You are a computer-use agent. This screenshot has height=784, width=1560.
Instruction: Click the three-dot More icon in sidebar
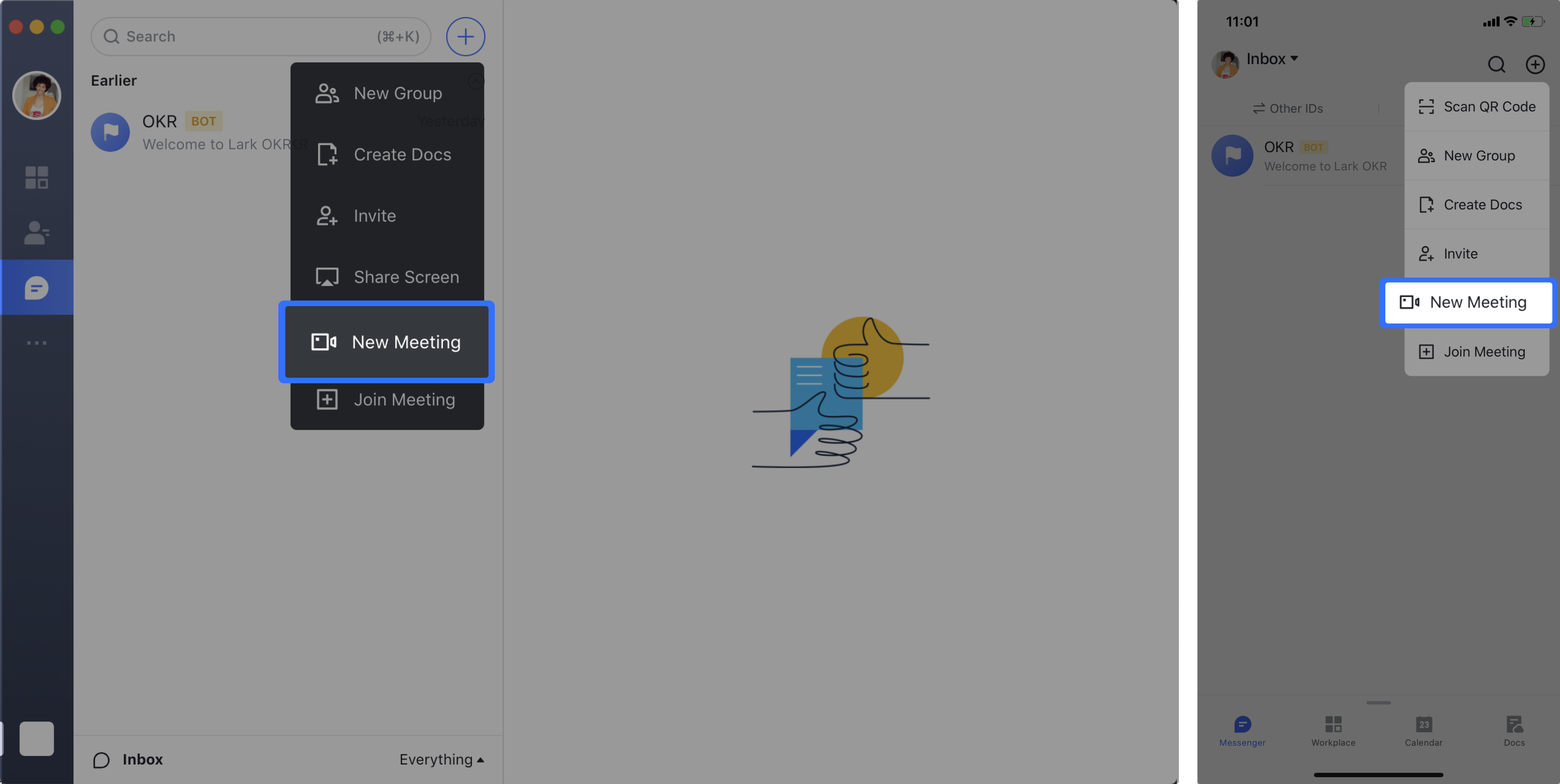(x=36, y=343)
